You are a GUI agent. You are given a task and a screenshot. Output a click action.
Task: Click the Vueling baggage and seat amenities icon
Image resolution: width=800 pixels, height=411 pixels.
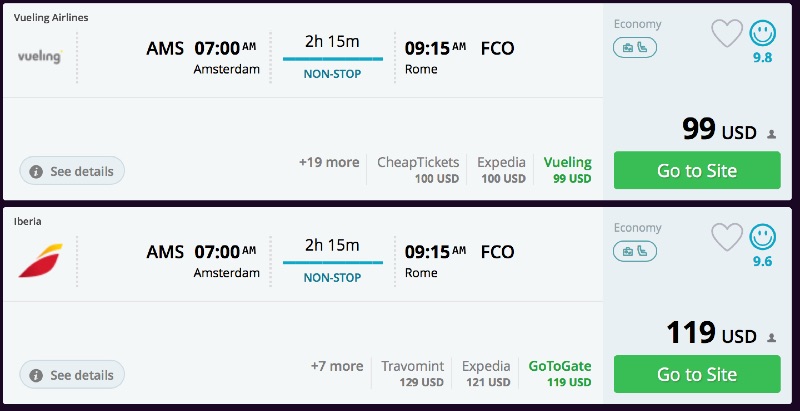[x=635, y=47]
